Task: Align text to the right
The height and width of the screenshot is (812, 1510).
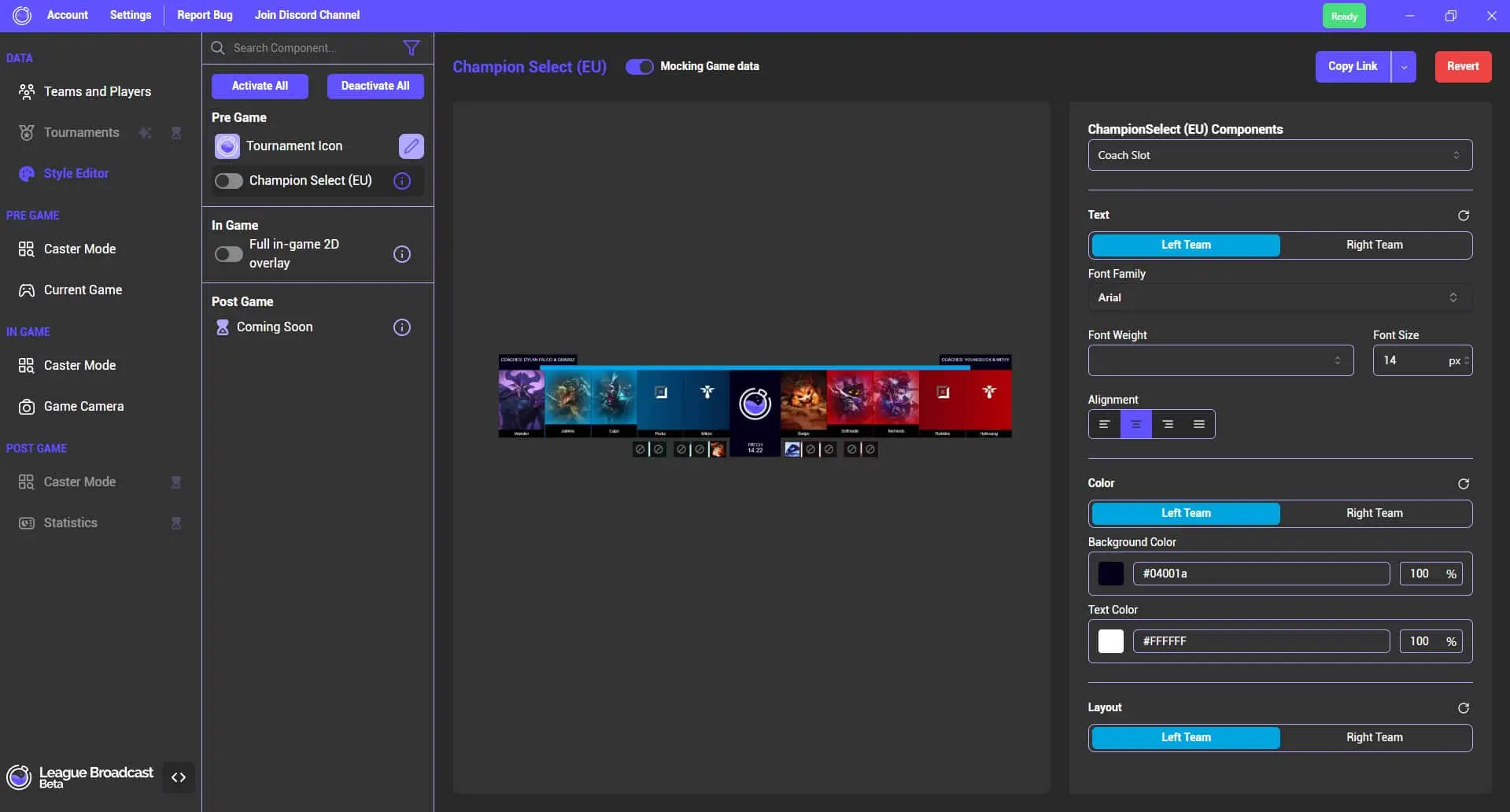Action: [1168, 425]
